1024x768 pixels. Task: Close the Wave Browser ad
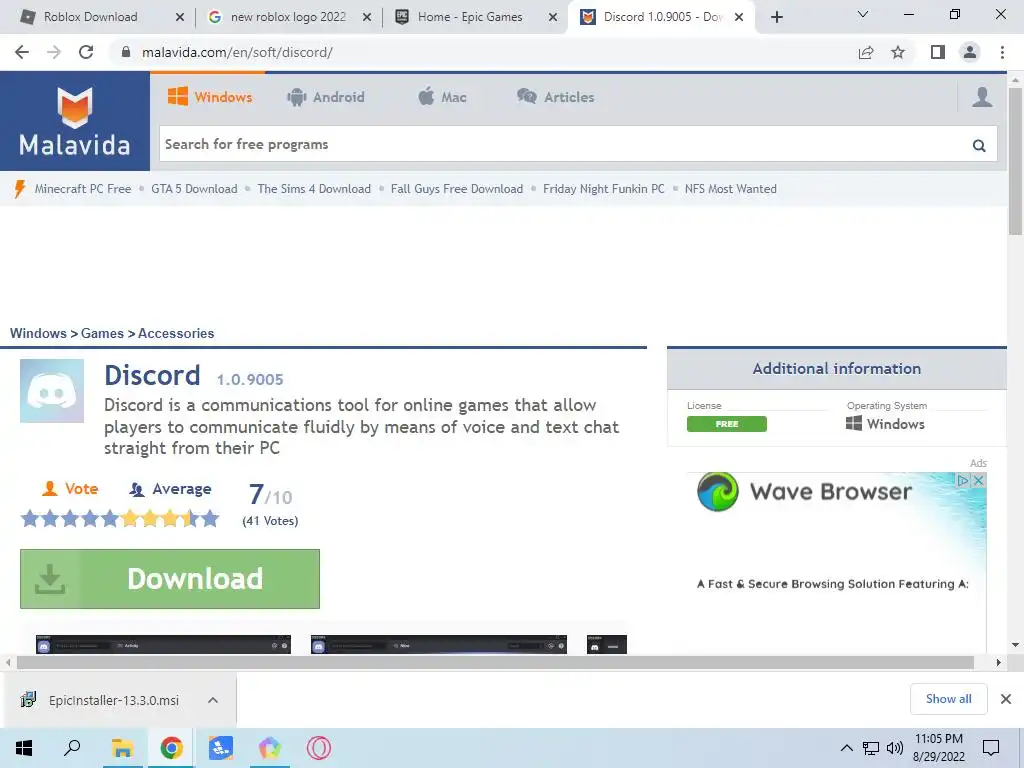click(978, 481)
